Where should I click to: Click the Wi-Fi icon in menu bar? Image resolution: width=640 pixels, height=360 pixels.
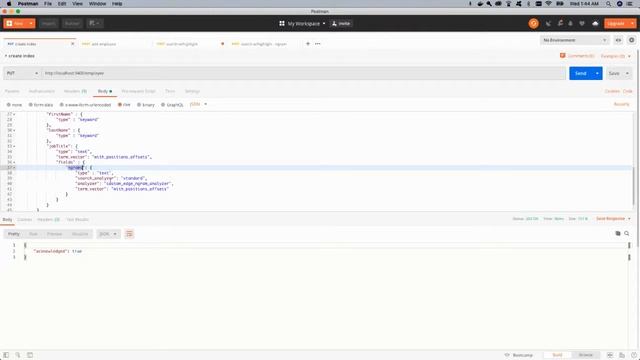tap(549, 4)
